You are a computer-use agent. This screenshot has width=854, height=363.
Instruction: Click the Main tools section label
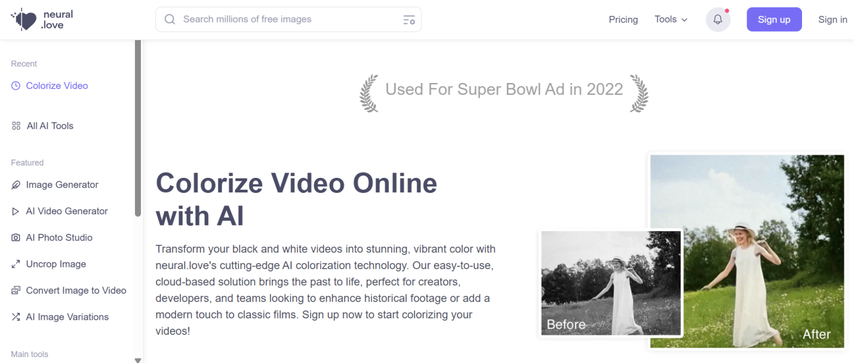coord(29,354)
